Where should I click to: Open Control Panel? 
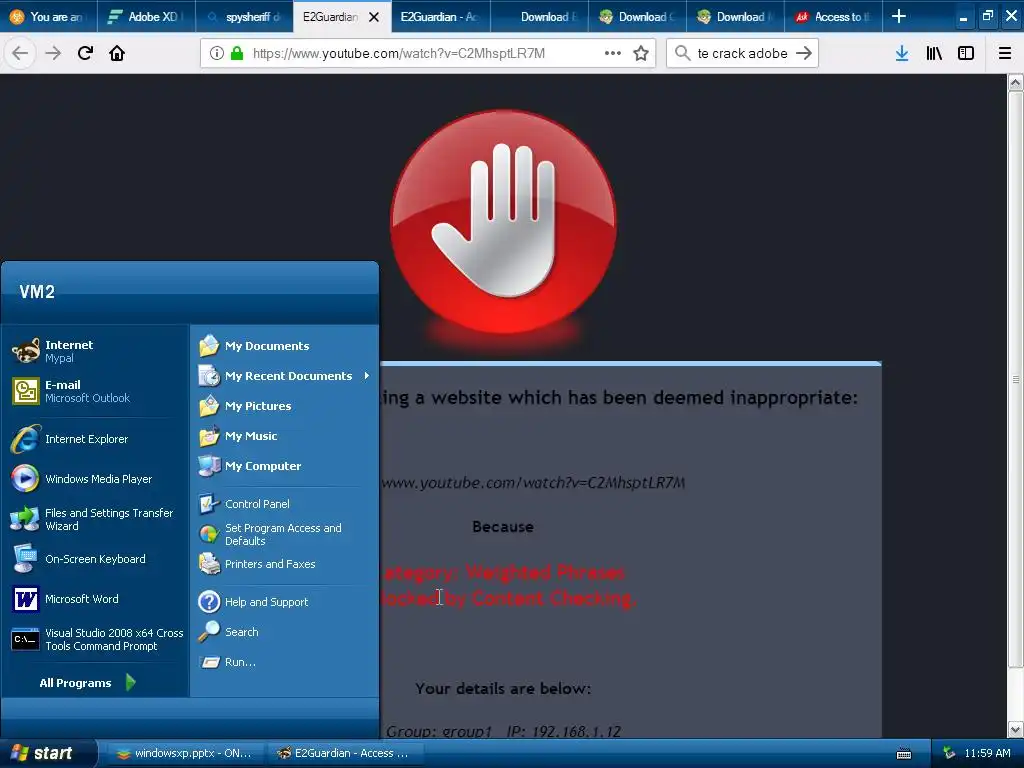[x=285, y=504]
